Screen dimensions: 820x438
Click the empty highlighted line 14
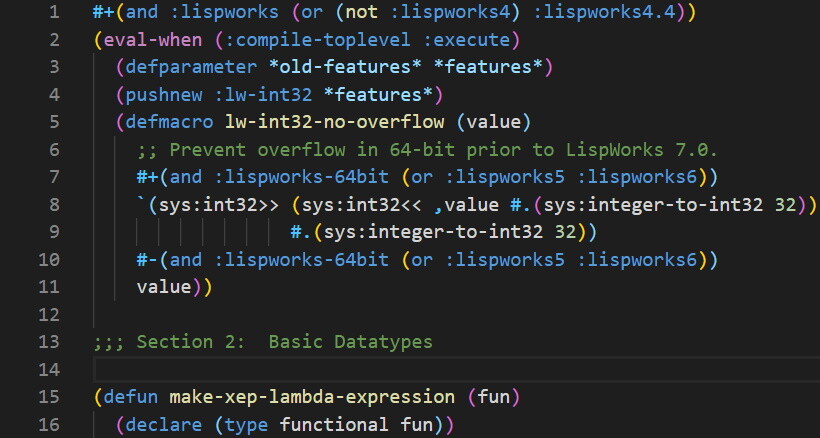click(400, 370)
